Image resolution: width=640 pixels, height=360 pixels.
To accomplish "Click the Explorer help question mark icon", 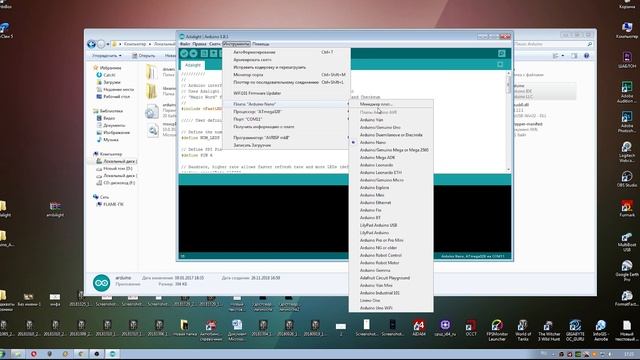I will point(587,56).
